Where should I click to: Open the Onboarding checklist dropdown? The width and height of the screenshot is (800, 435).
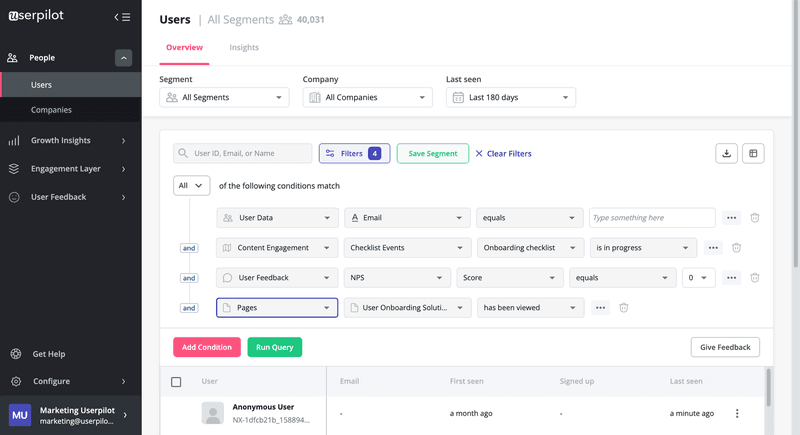coord(531,248)
